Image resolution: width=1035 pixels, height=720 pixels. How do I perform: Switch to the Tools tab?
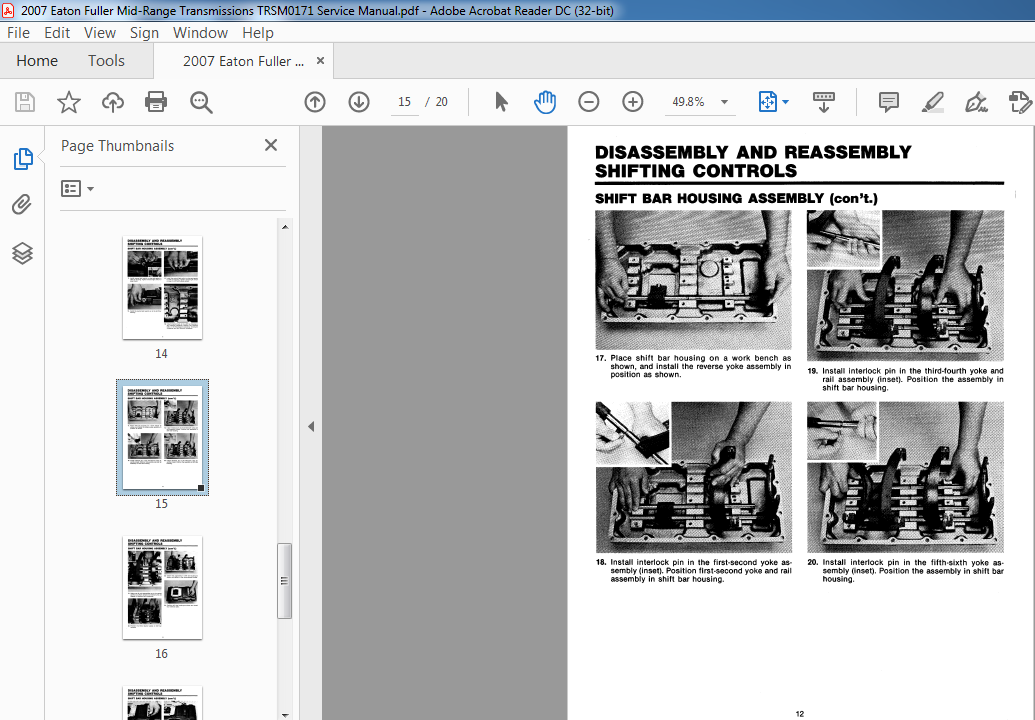[106, 61]
